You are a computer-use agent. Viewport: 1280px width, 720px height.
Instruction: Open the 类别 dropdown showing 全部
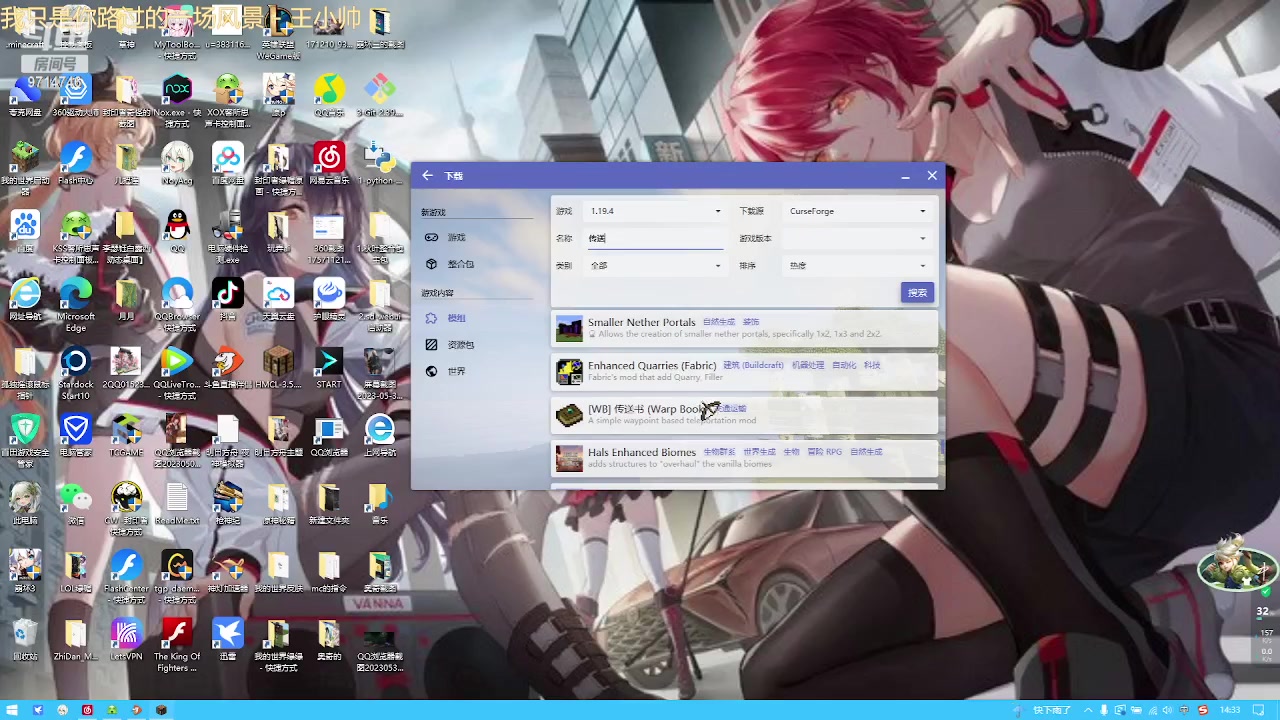tap(655, 266)
